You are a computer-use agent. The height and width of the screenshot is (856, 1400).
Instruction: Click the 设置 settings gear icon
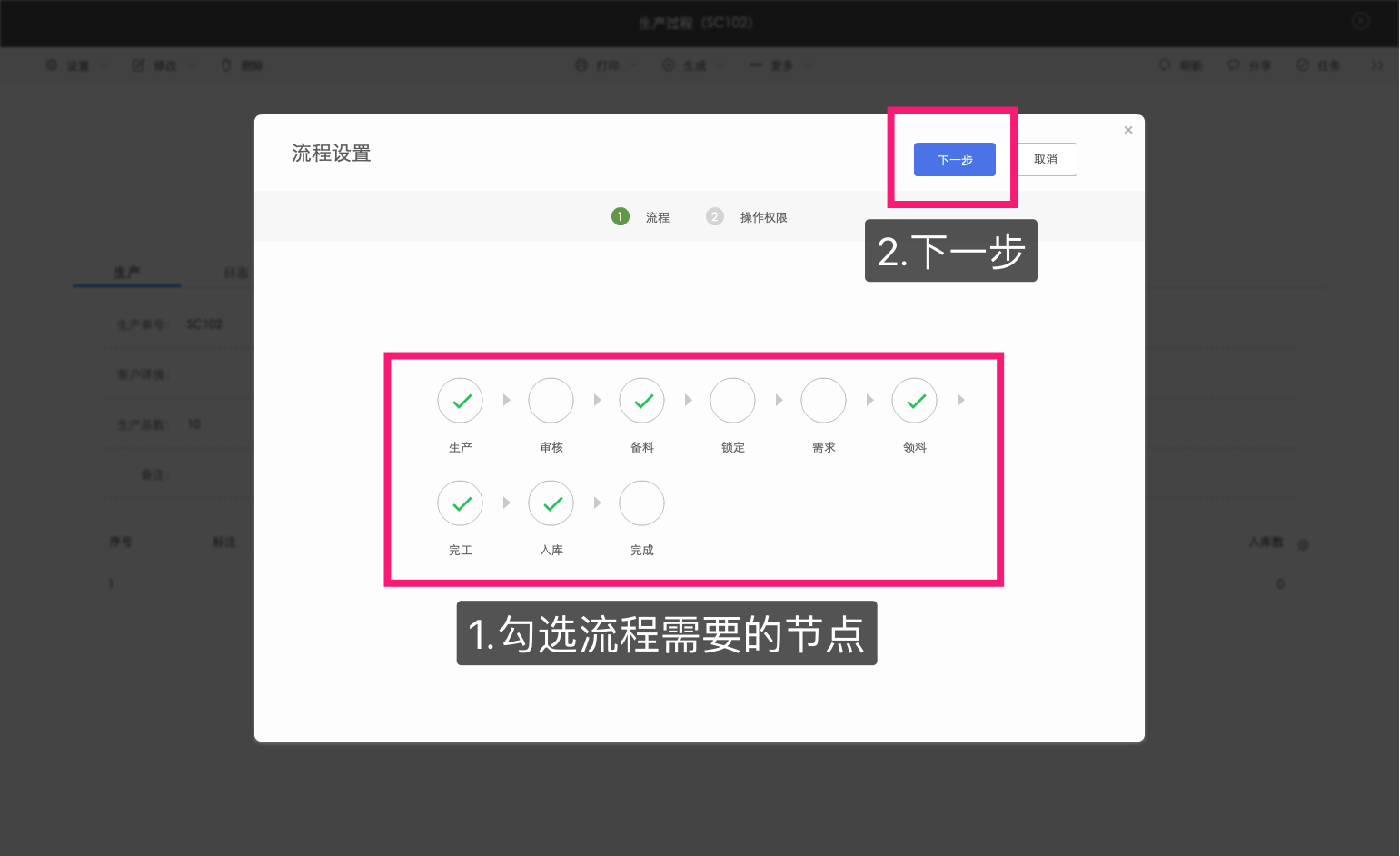52,65
